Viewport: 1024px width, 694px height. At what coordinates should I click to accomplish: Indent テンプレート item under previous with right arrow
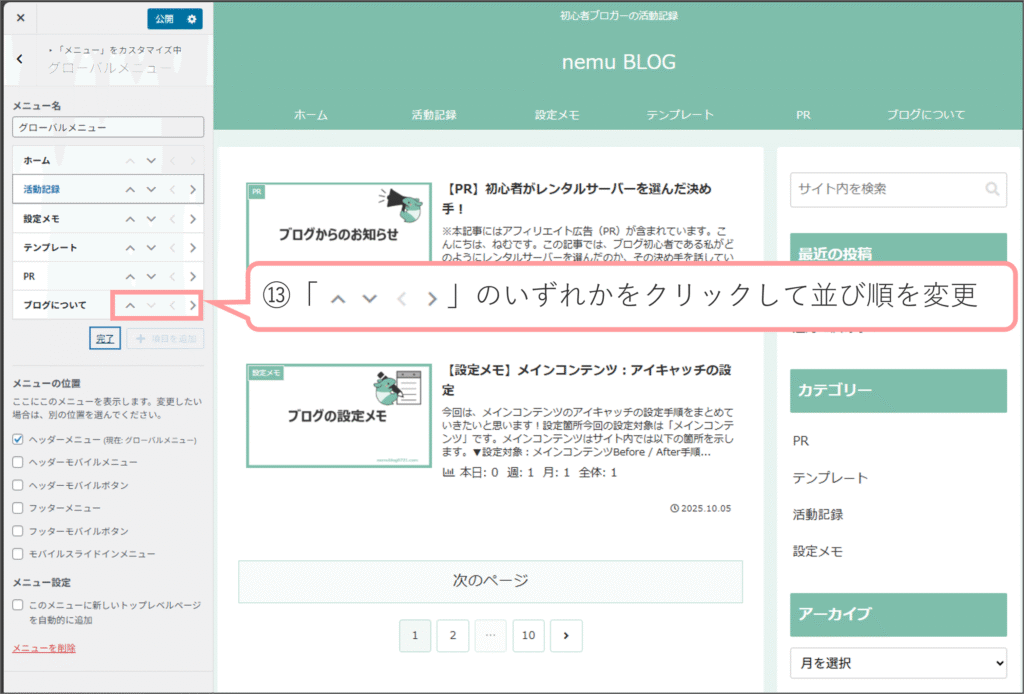click(192, 247)
